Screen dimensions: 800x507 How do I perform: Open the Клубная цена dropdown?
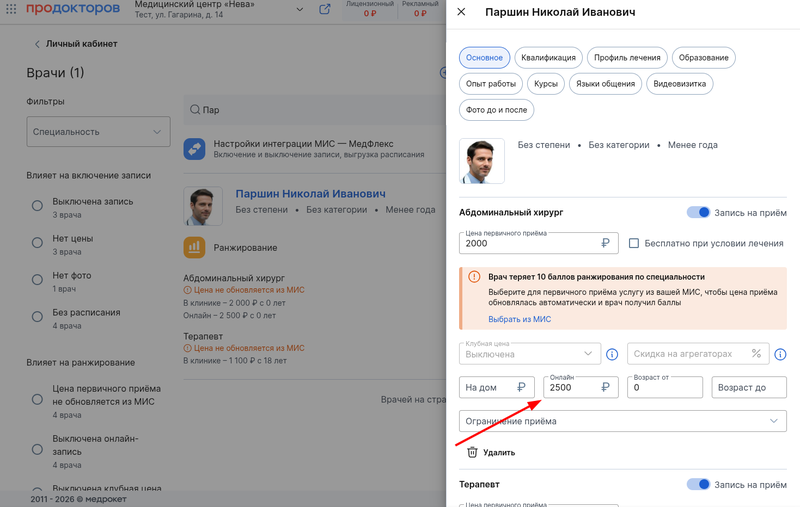tap(530, 354)
